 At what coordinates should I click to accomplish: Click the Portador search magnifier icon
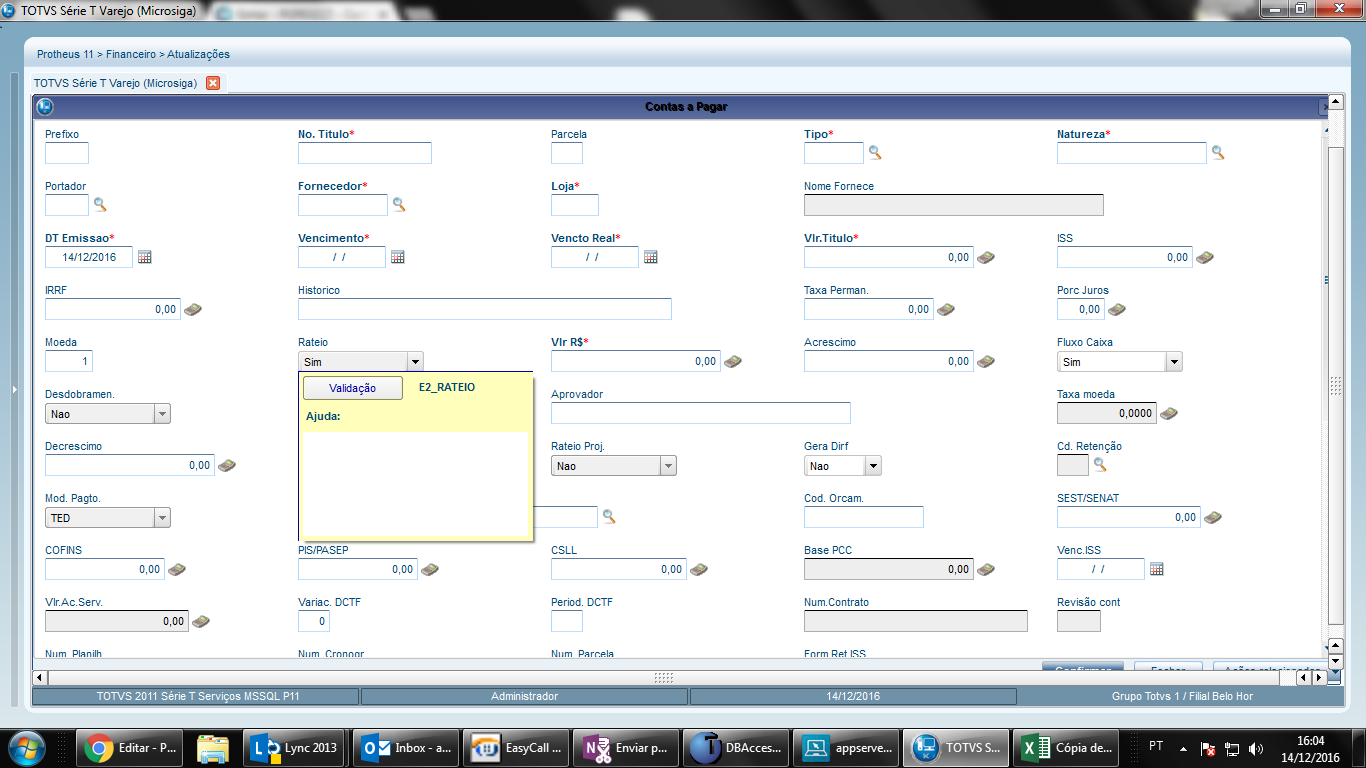(x=100, y=204)
